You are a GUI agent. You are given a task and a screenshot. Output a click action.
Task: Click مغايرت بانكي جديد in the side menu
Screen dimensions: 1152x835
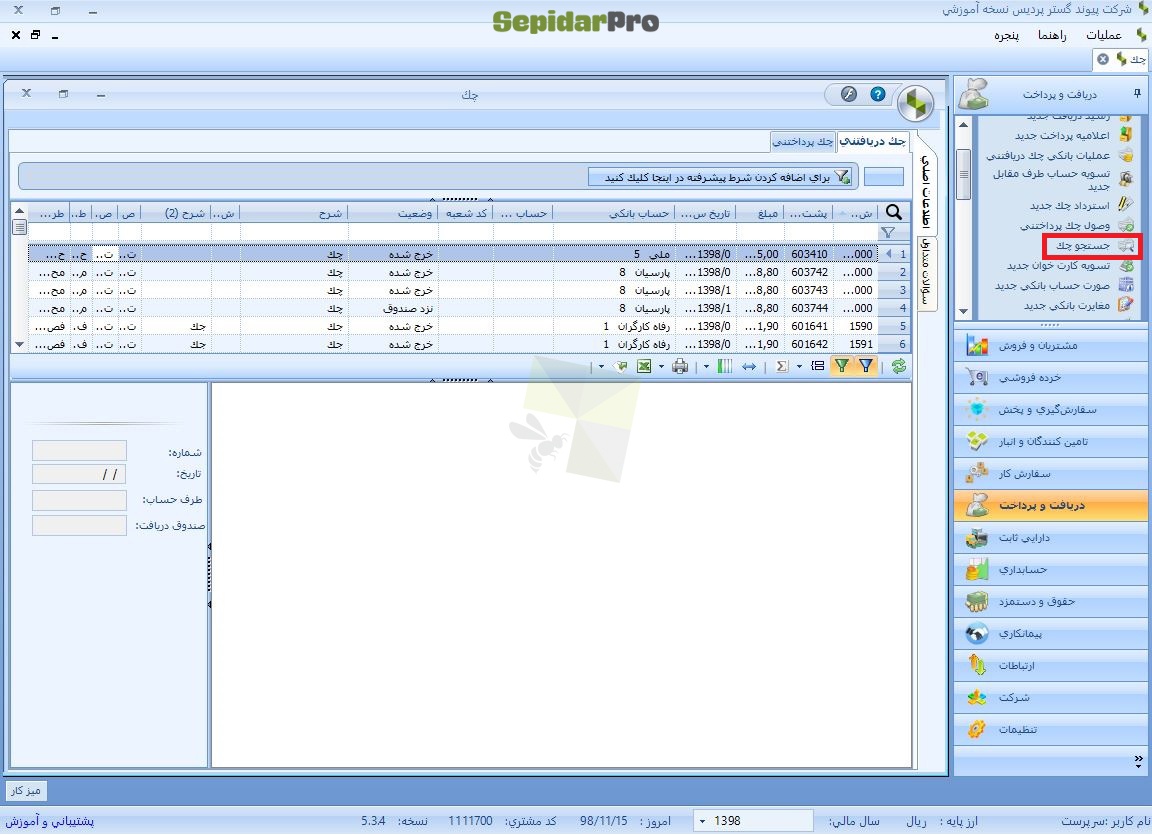click(1079, 305)
